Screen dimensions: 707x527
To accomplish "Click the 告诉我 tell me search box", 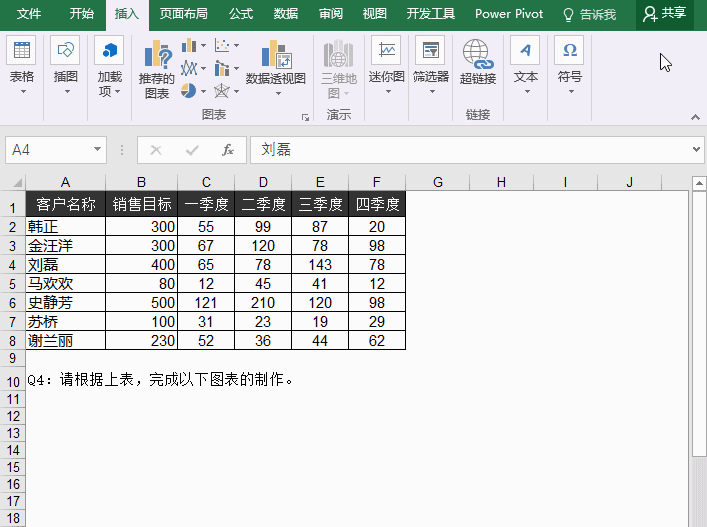I will 589,14.
